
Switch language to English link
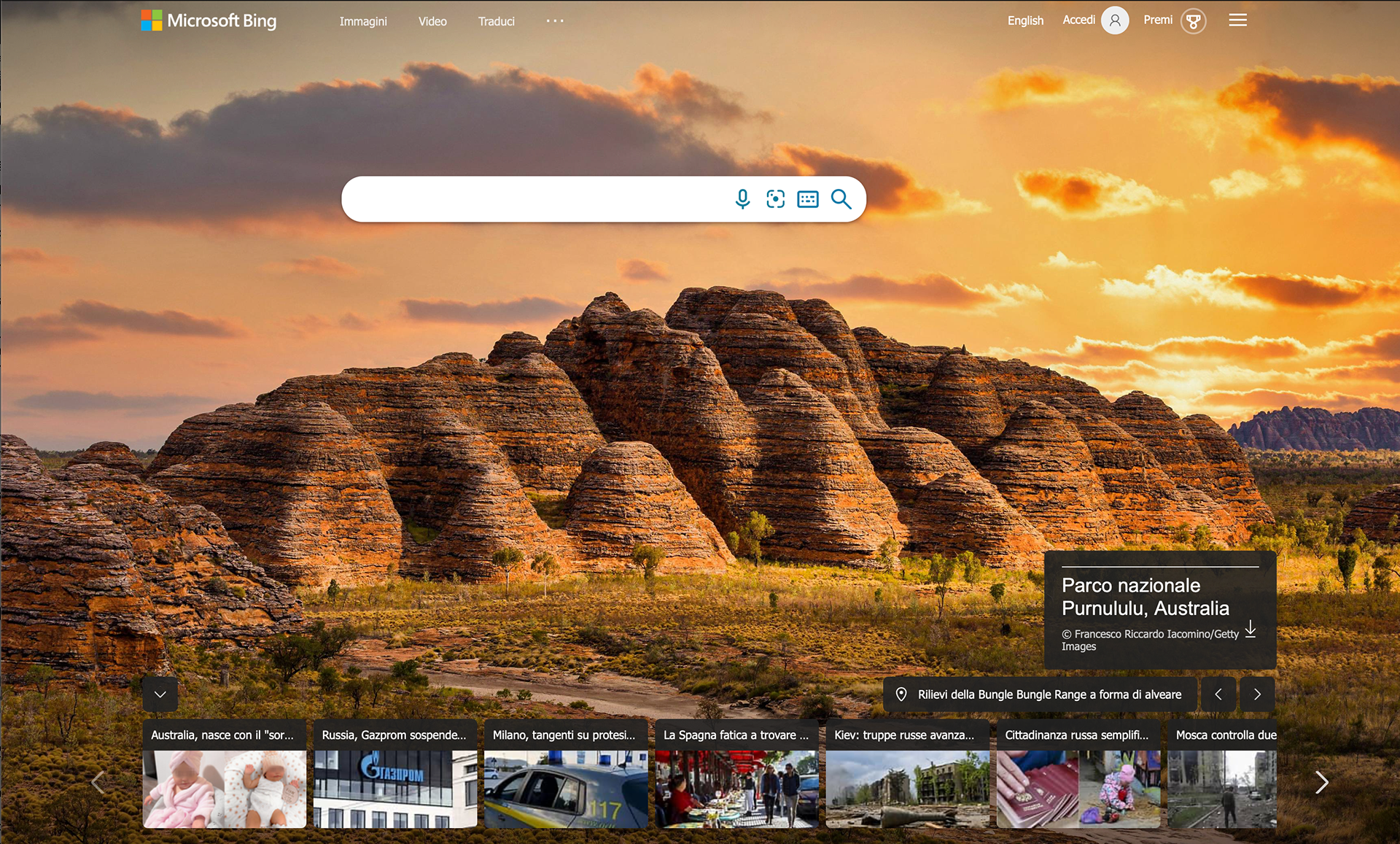(x=1025, y=20)
